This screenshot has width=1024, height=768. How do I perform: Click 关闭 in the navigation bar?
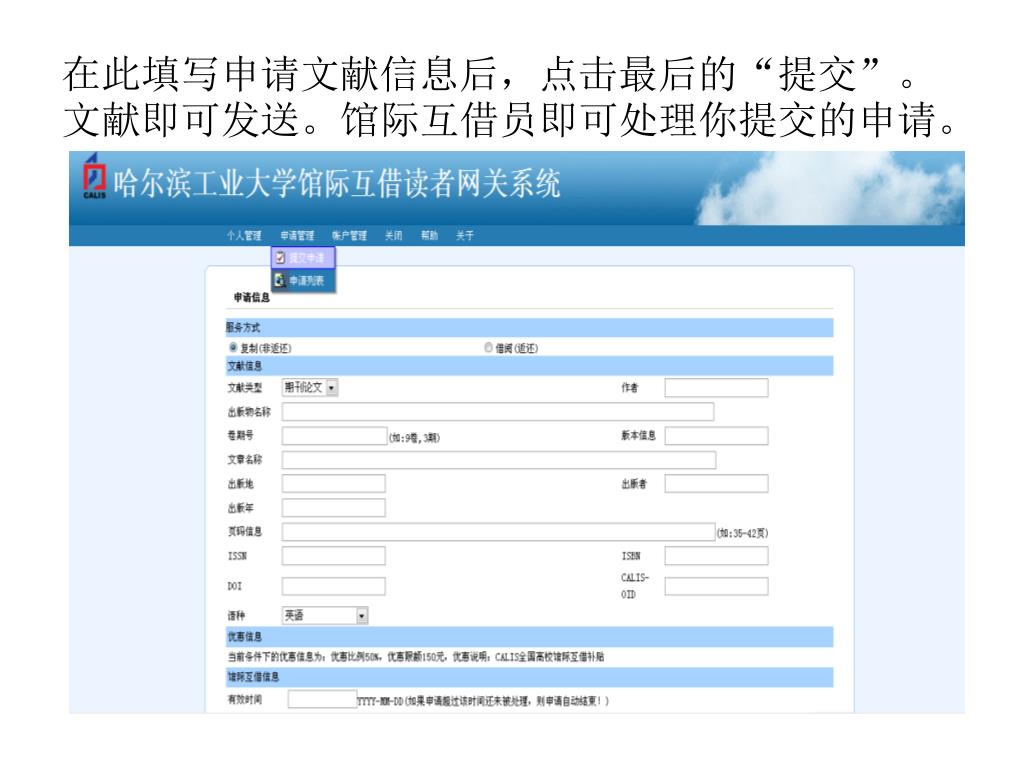pyautogui.click(x=394, y=236)
